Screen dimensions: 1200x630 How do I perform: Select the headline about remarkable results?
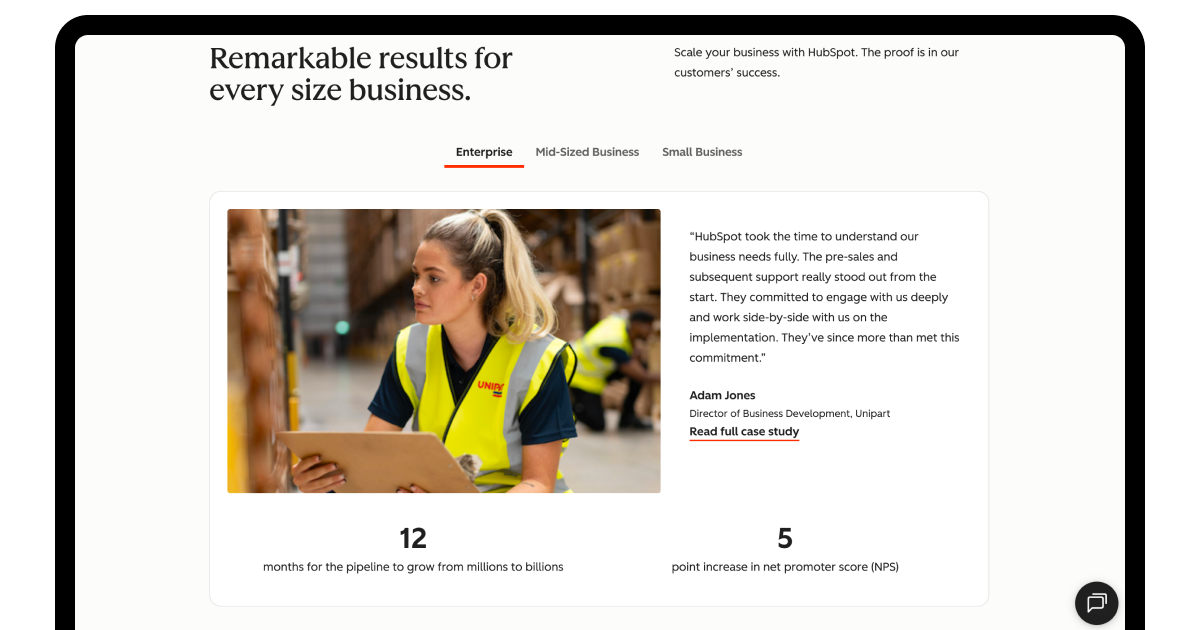point(360,73)
